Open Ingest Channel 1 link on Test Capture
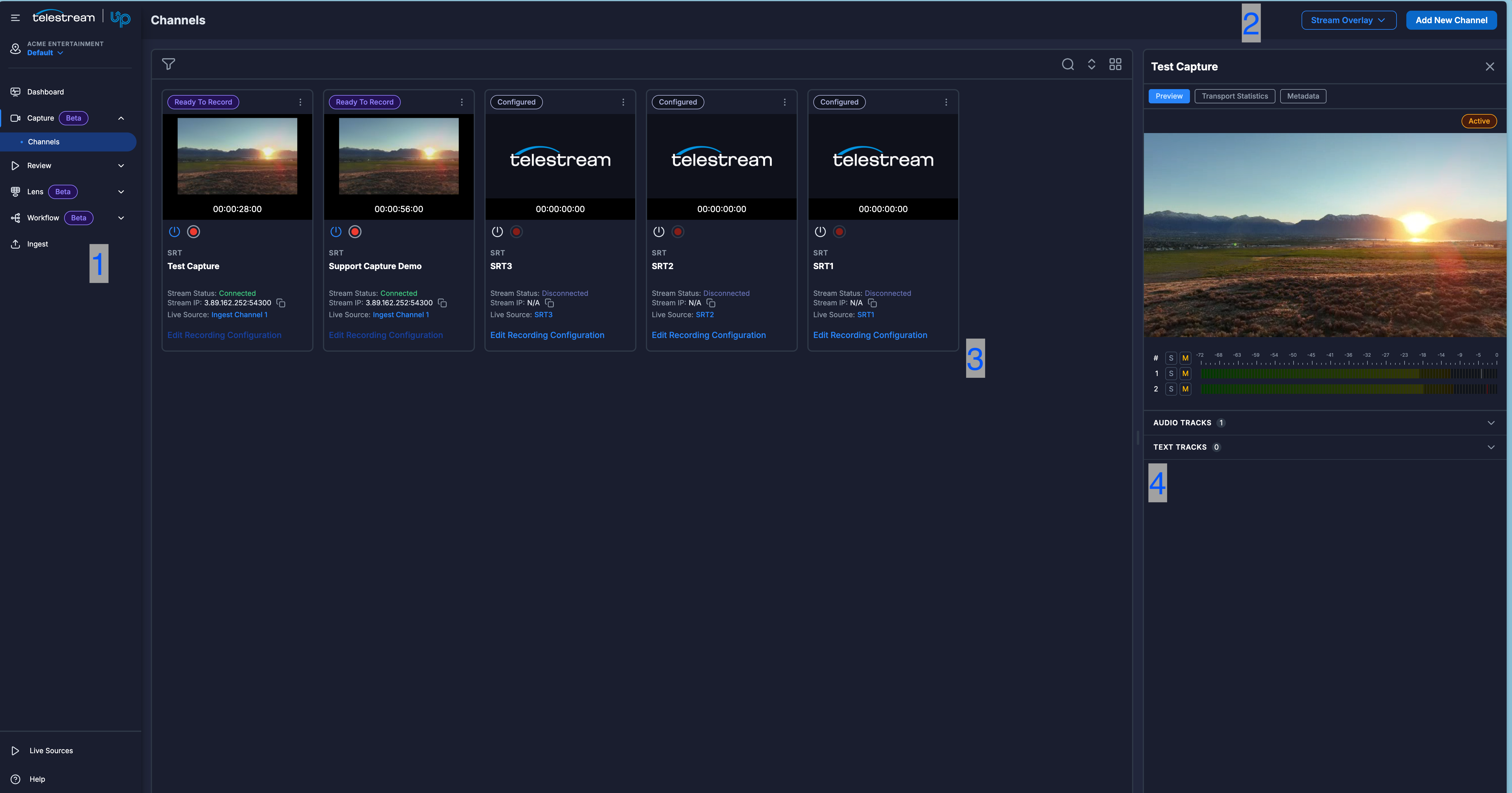The width and height of the screenshot is (1512, 793). [x=239, y=315]
